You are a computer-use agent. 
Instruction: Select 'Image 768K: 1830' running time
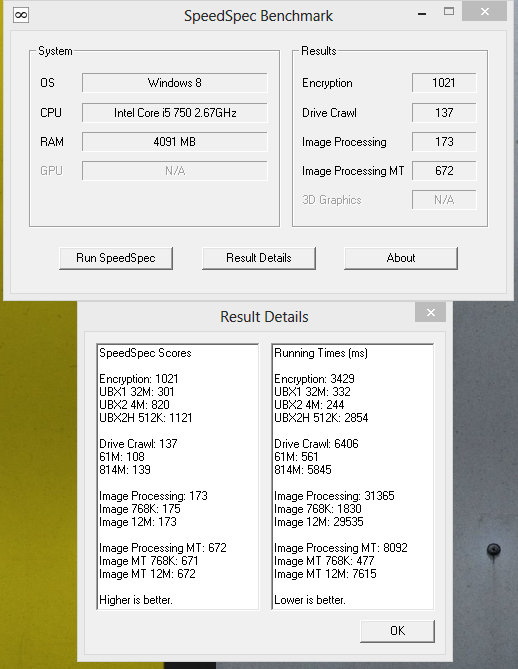318,509
